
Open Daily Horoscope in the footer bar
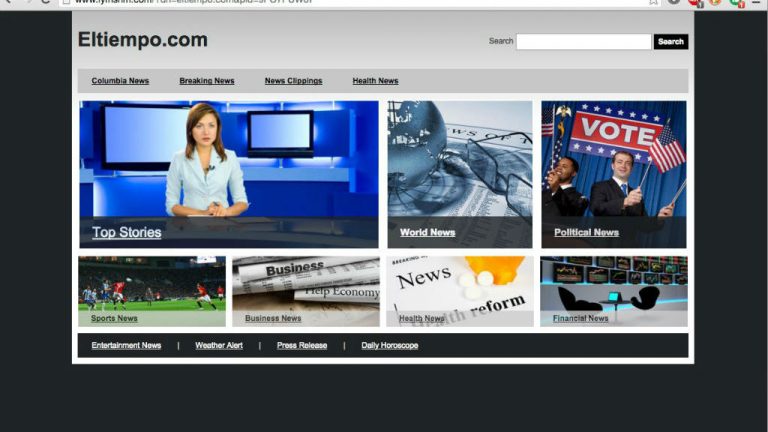coord(390,345)
